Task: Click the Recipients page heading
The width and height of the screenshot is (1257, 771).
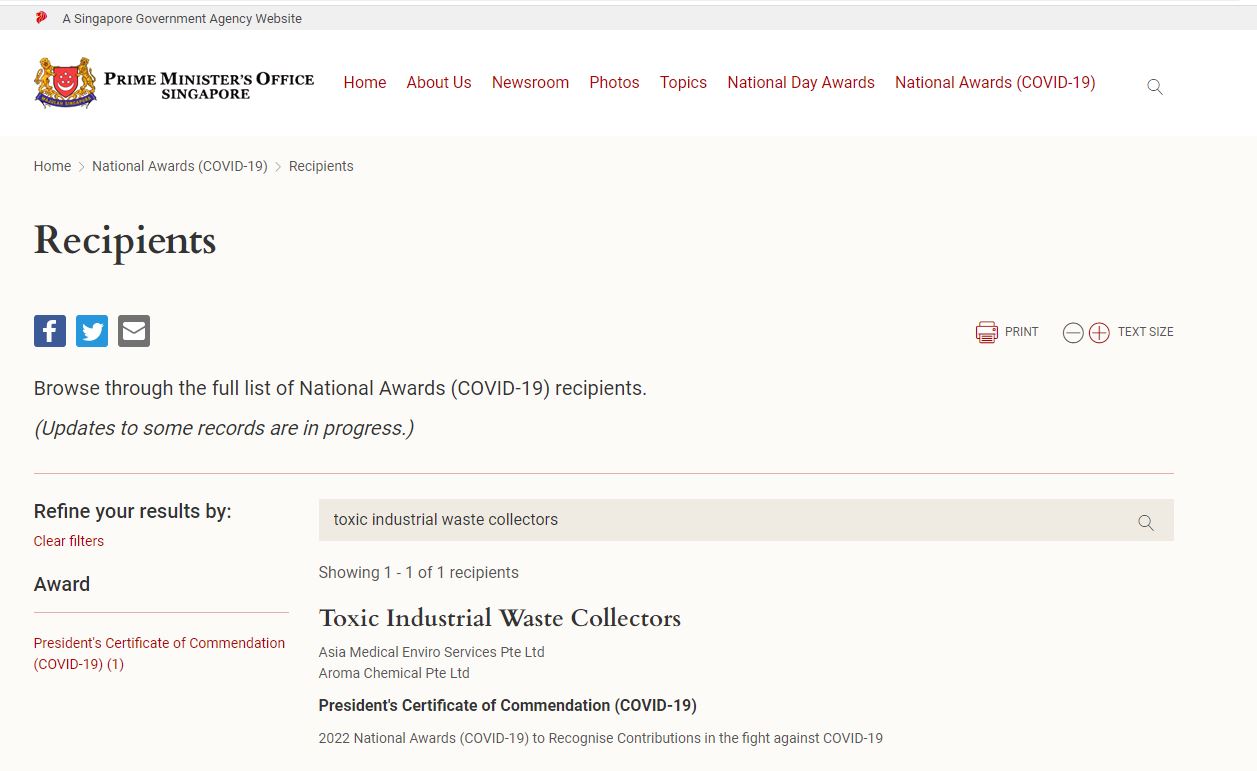Action: (x=125, y=241)
